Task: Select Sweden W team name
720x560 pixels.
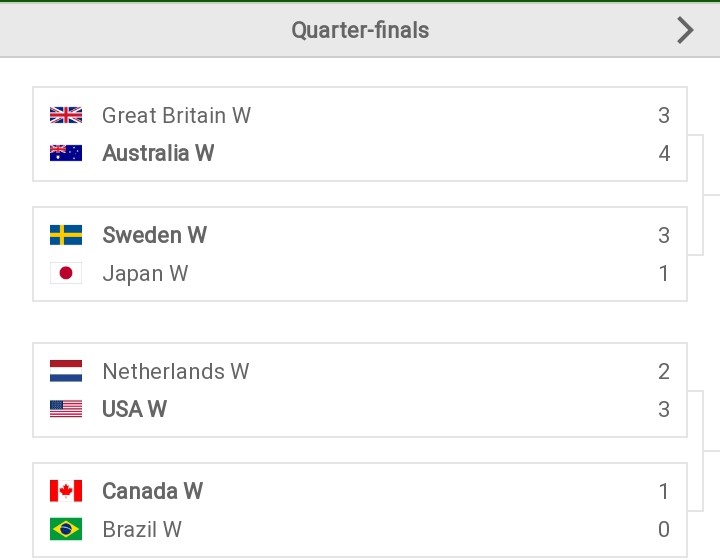Action: 154,235
